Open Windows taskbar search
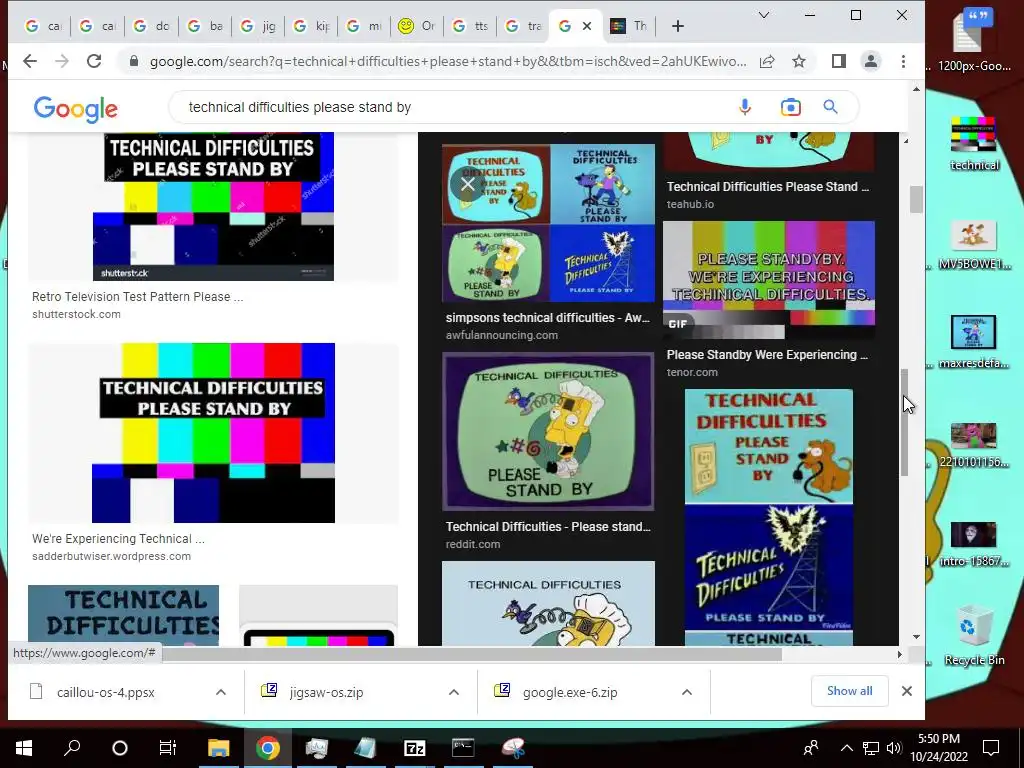 point(72,748)
